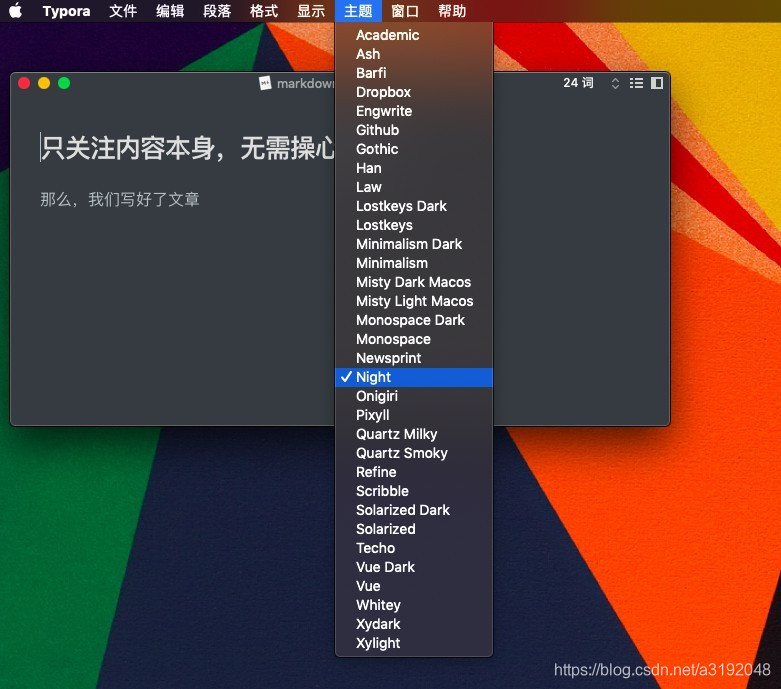Select the Newsprint theme

tap(414, 358)
